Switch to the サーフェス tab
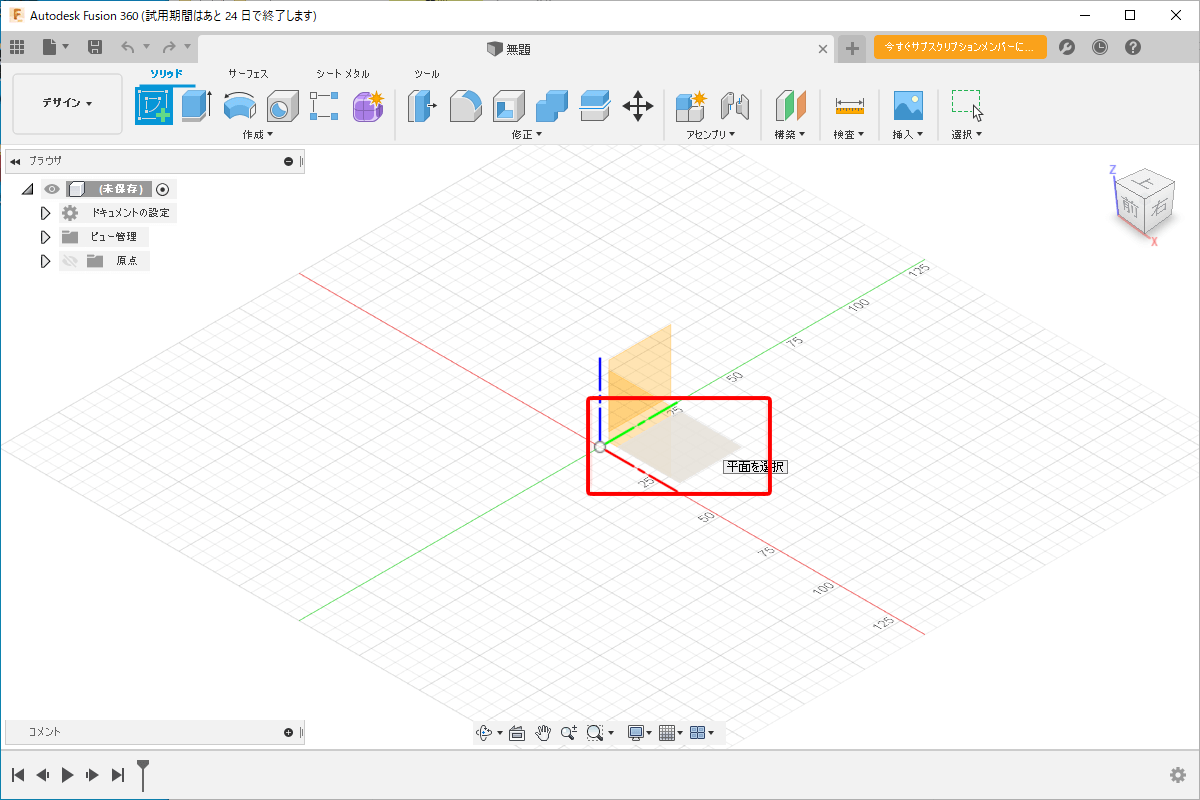The image size is (1200, 800). [248, 74]
